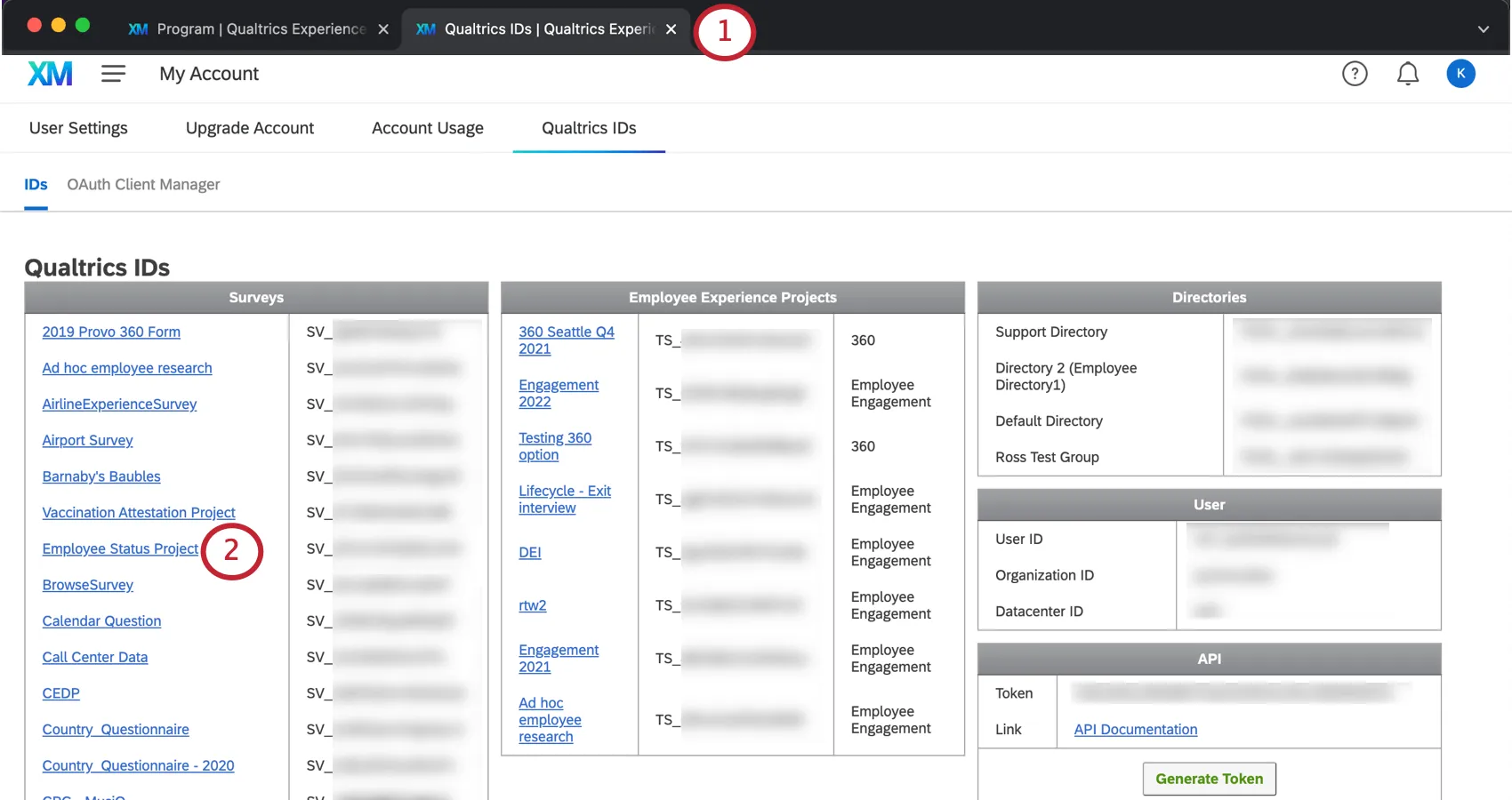Image resolution: width=1512 pixels, height=800 pixels.
Task: Open the API Documentation link
Action: coord(1135,729)
